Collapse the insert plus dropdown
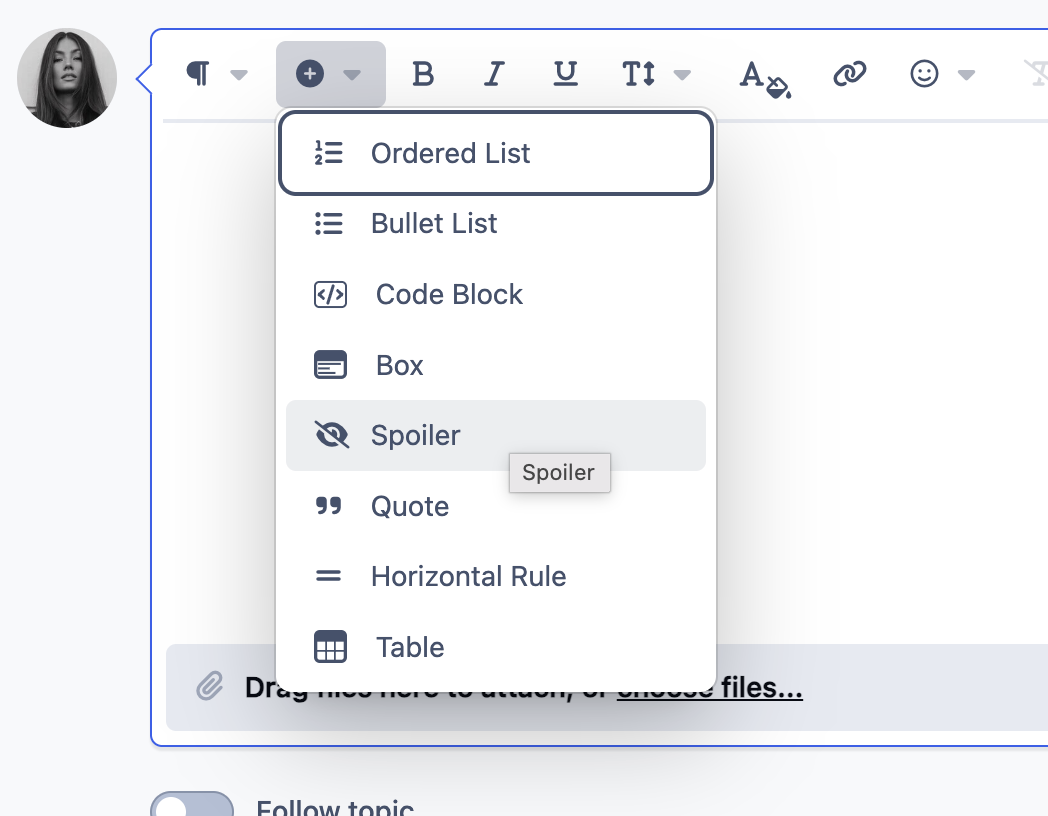This screenshot has width=1048, height=816. (x=330, y=74)
